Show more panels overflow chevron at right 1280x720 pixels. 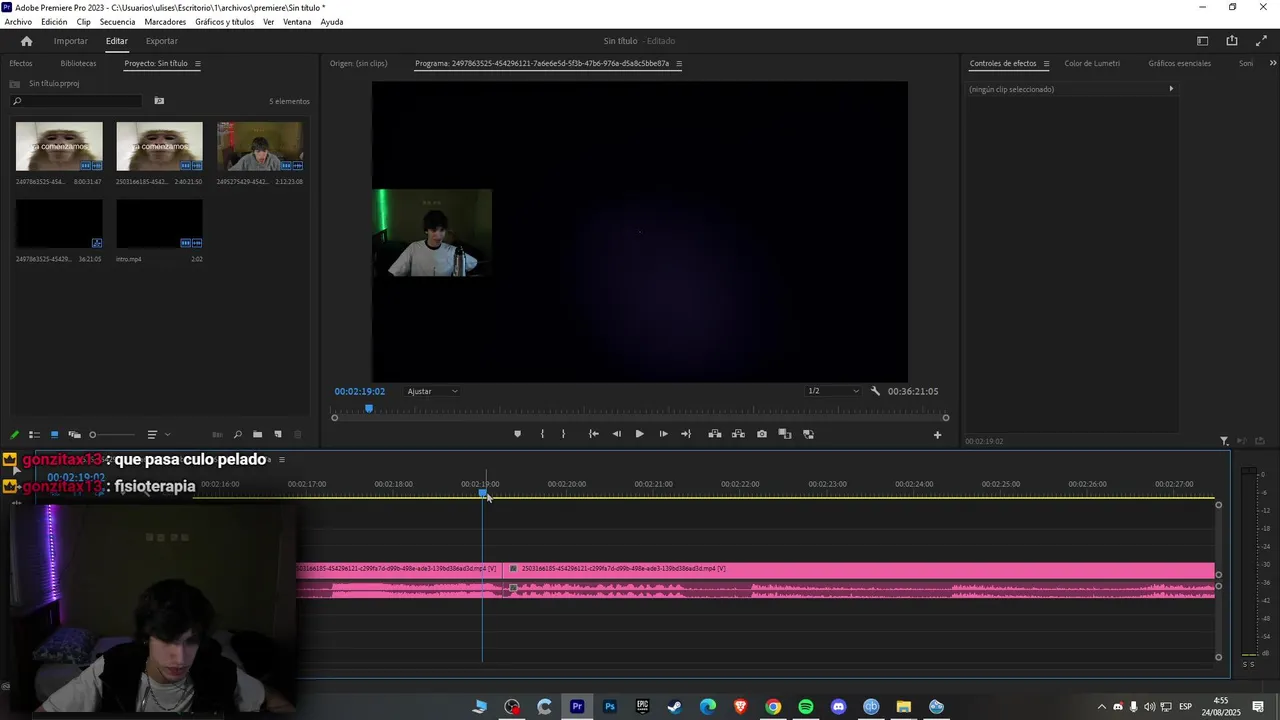pyautogui.click(x=1272, y=63)
